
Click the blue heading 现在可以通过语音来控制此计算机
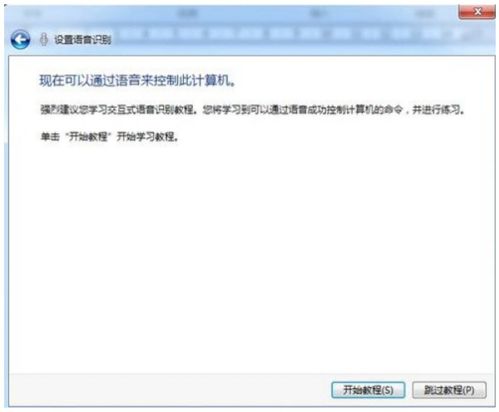137,80
